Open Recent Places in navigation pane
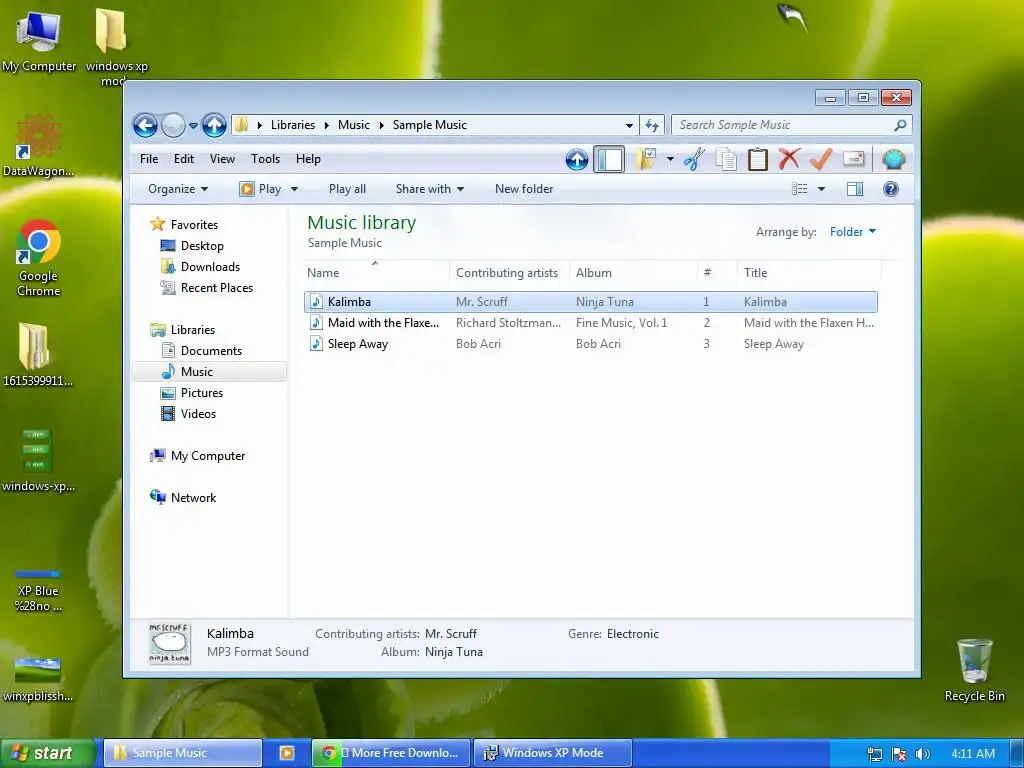Image resolution: width=1024 pixels, height=768 pixels. click(x=206, y=287)
